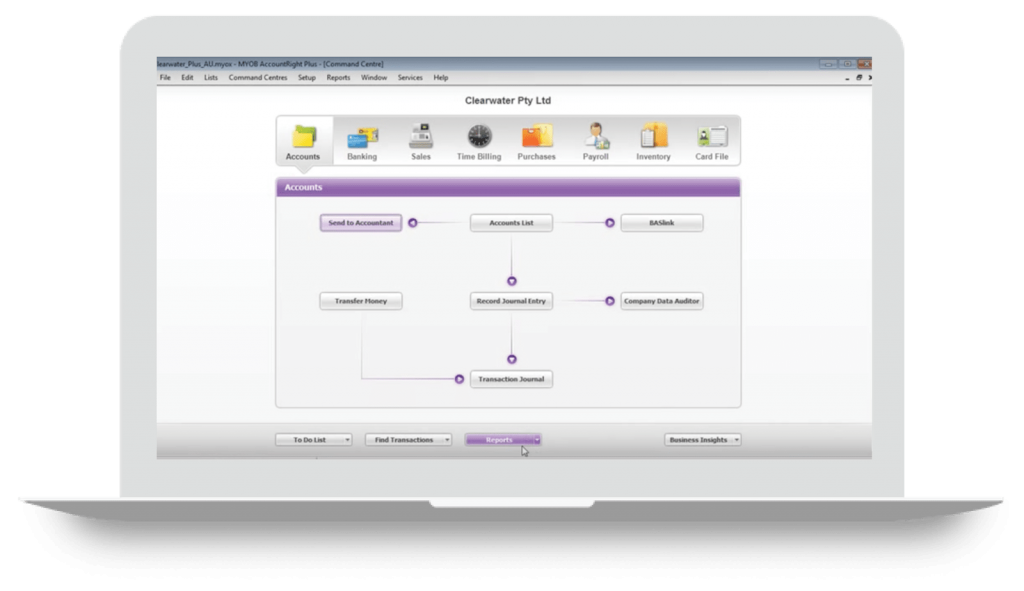Go to the Payroll command centre

coord(596,142)
